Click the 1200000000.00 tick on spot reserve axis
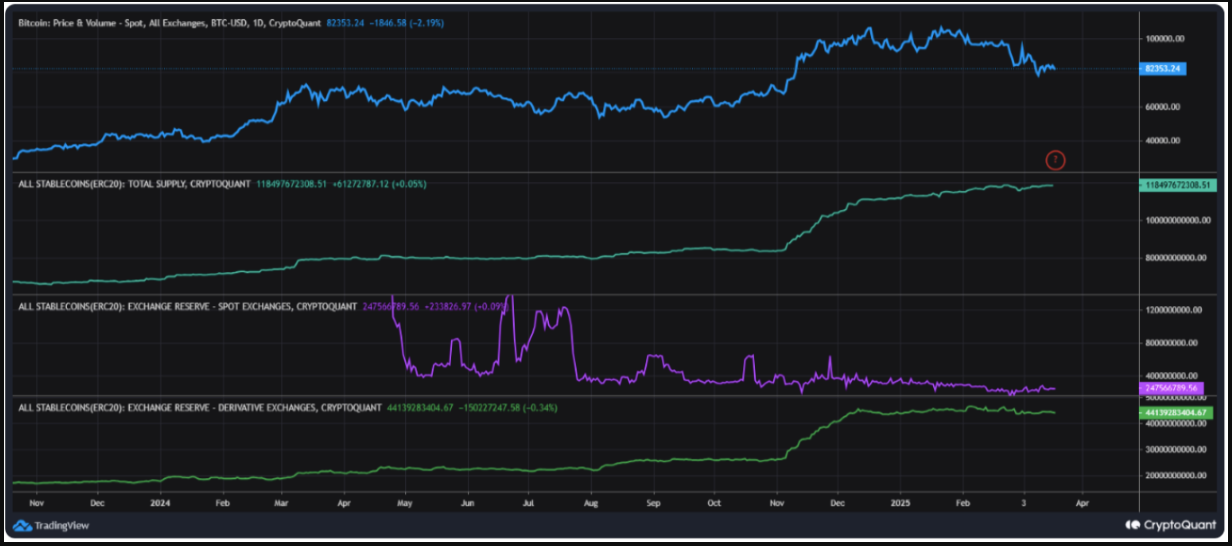This screenshot has height=546, width=1232. pos(1172,310)
